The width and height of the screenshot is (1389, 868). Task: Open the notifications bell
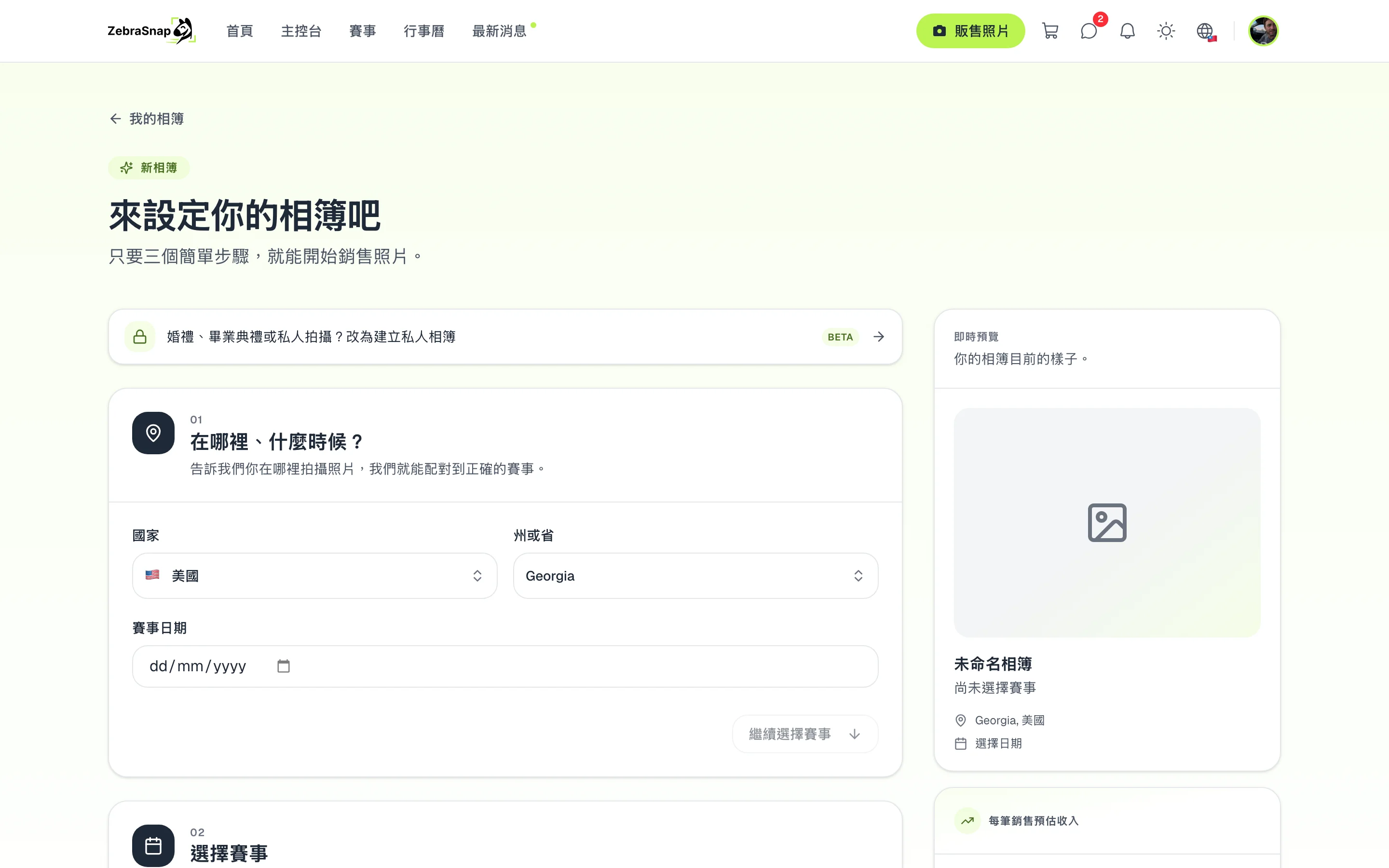click(x=1127, y=31)
